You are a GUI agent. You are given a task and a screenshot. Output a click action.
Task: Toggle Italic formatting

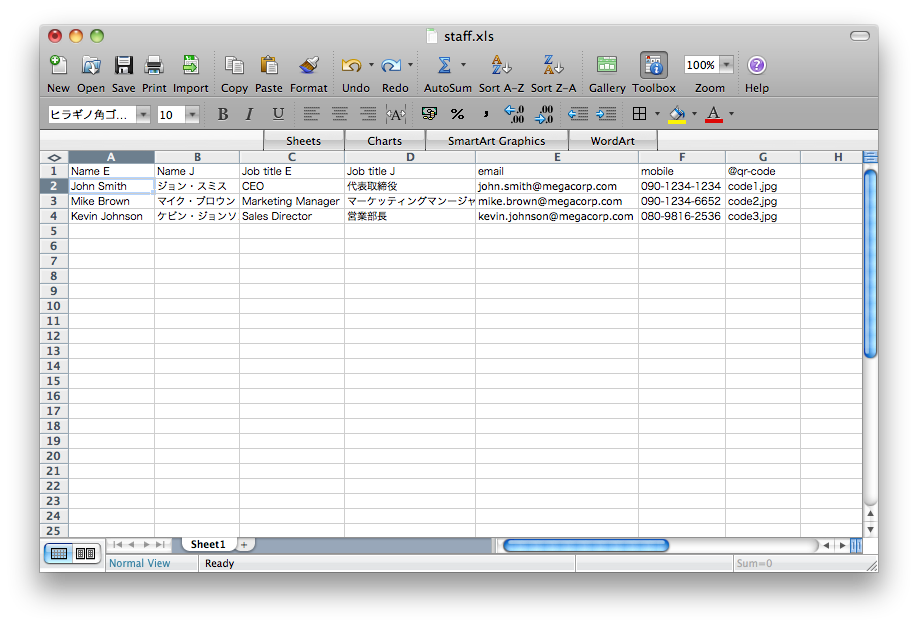250,114
